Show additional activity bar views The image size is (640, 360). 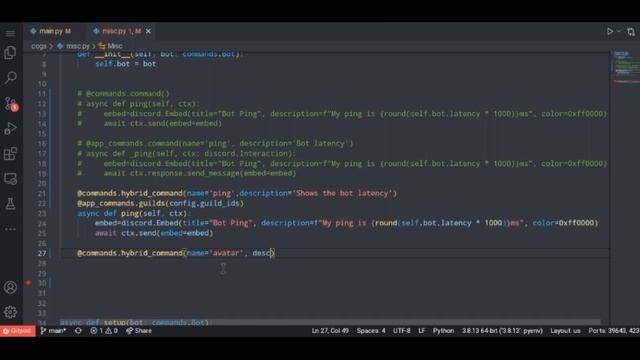click(x=10, y=229)
